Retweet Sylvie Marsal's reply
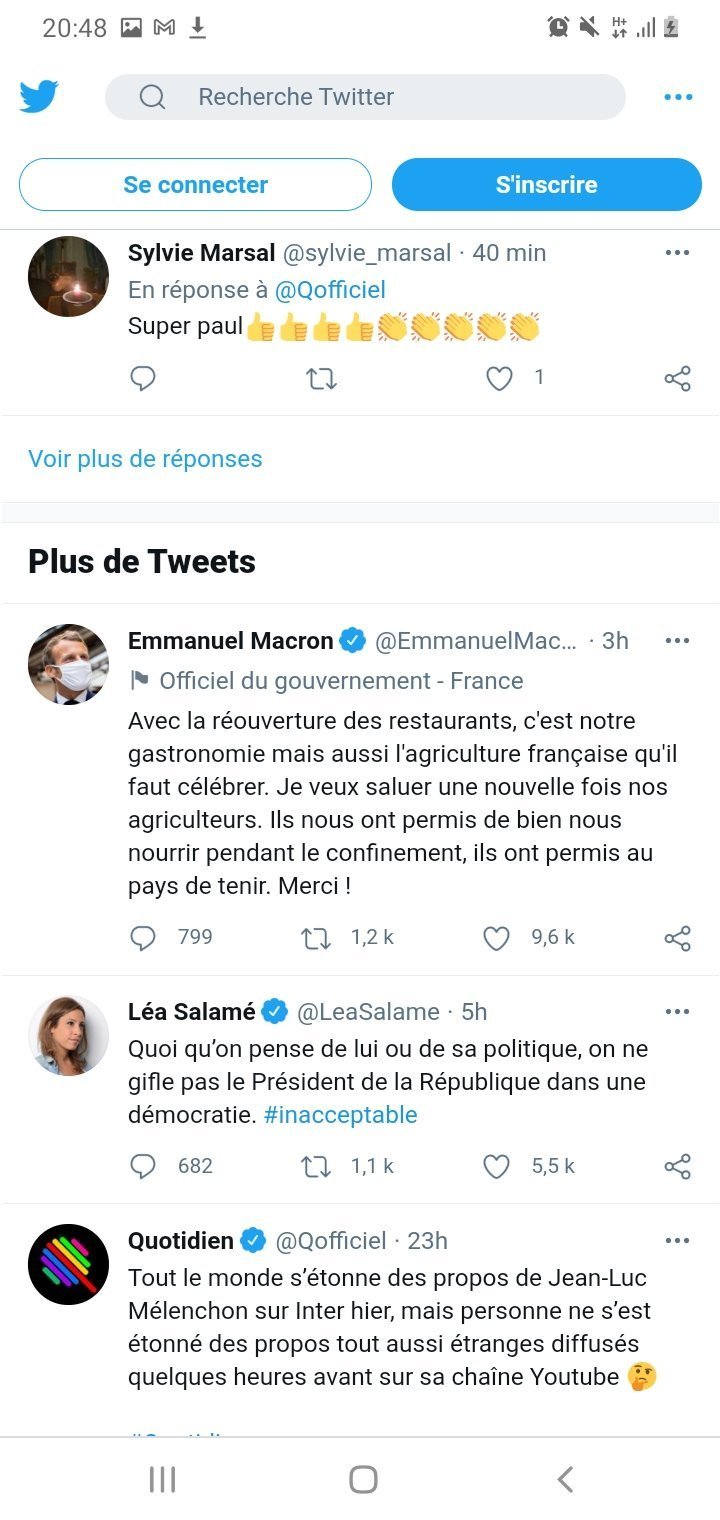This screenshot has width=720, height=1520. (321, 378)
